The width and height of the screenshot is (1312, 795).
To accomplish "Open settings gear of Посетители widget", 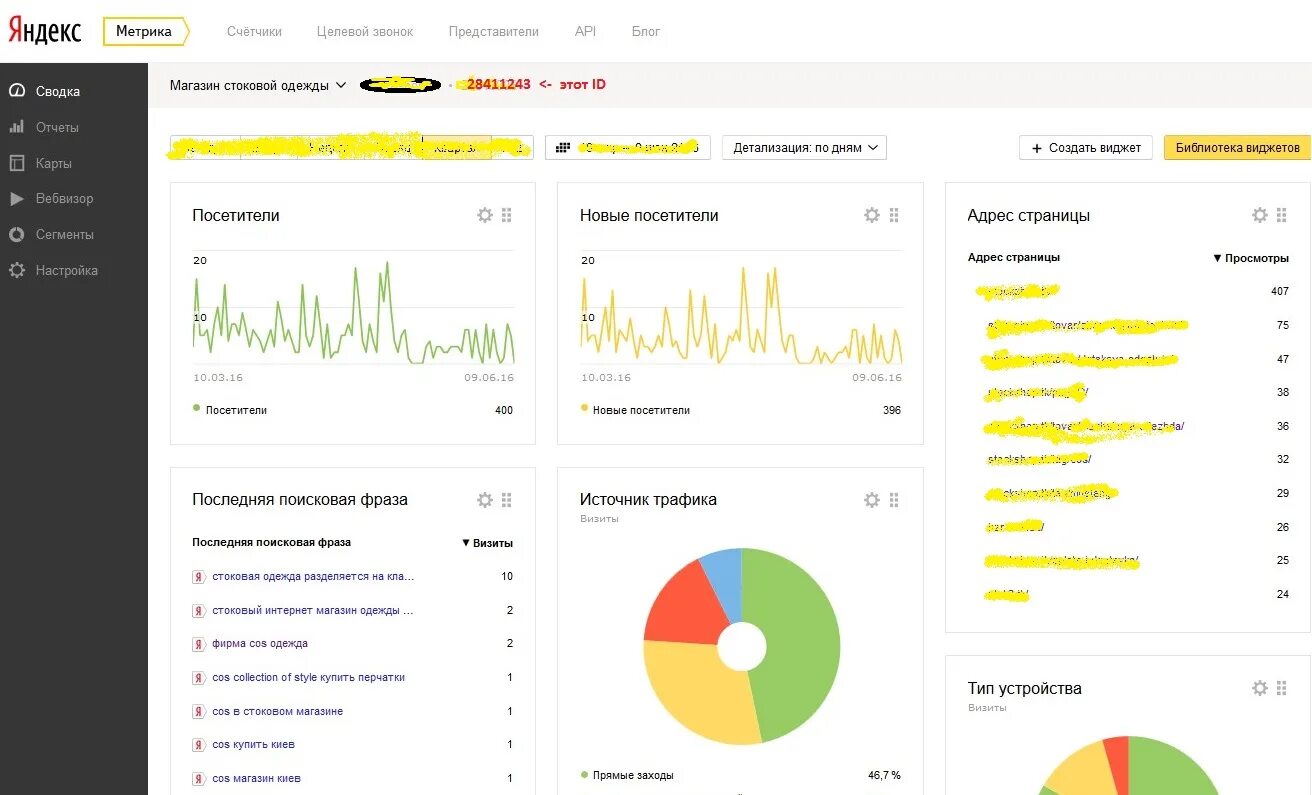I will point(485,215).
